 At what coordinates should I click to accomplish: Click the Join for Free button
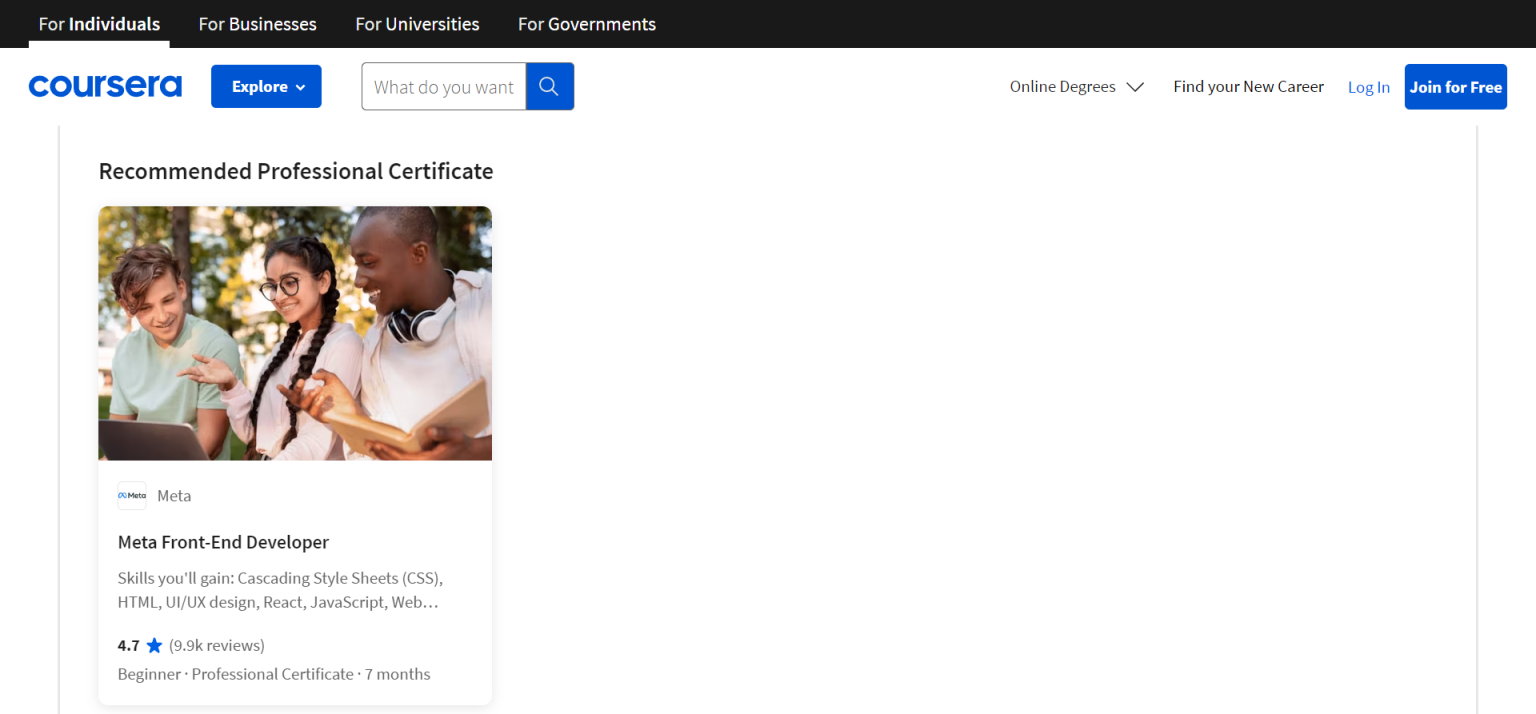[x=1455, y=87]
